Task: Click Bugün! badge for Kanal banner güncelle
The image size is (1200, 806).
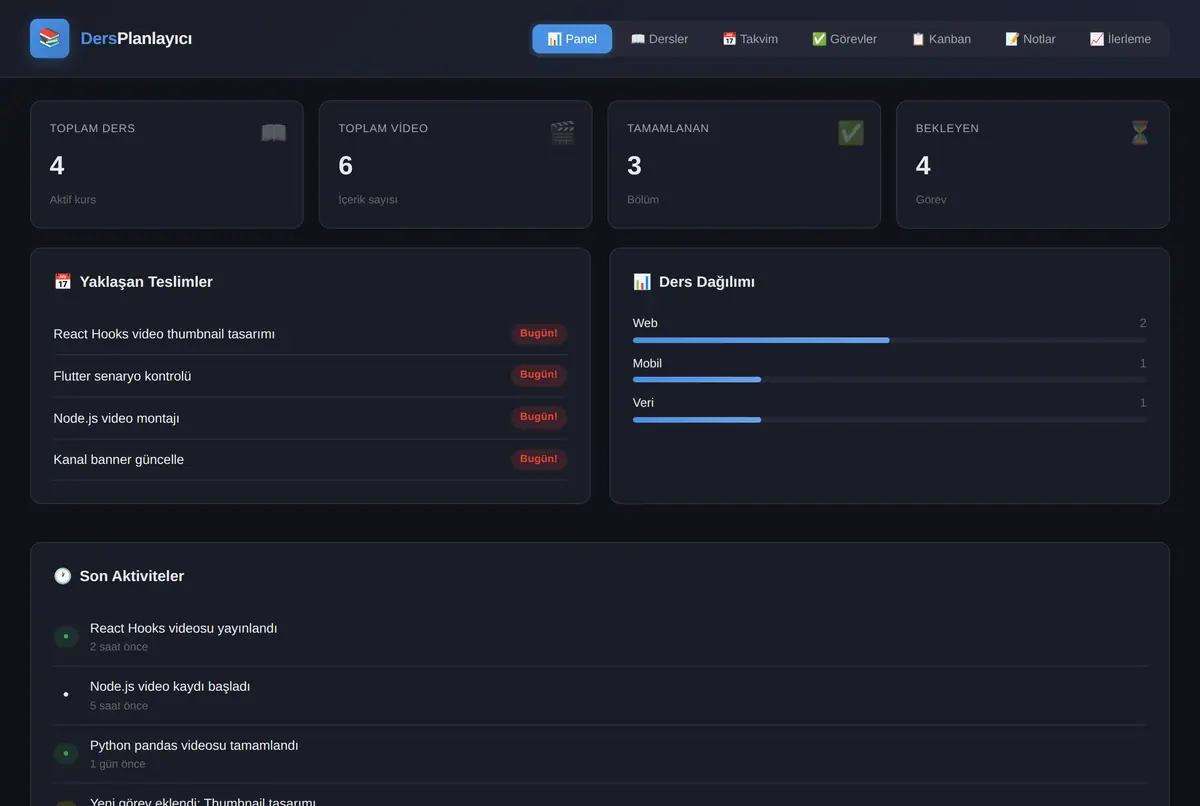Action: point(539,459)
